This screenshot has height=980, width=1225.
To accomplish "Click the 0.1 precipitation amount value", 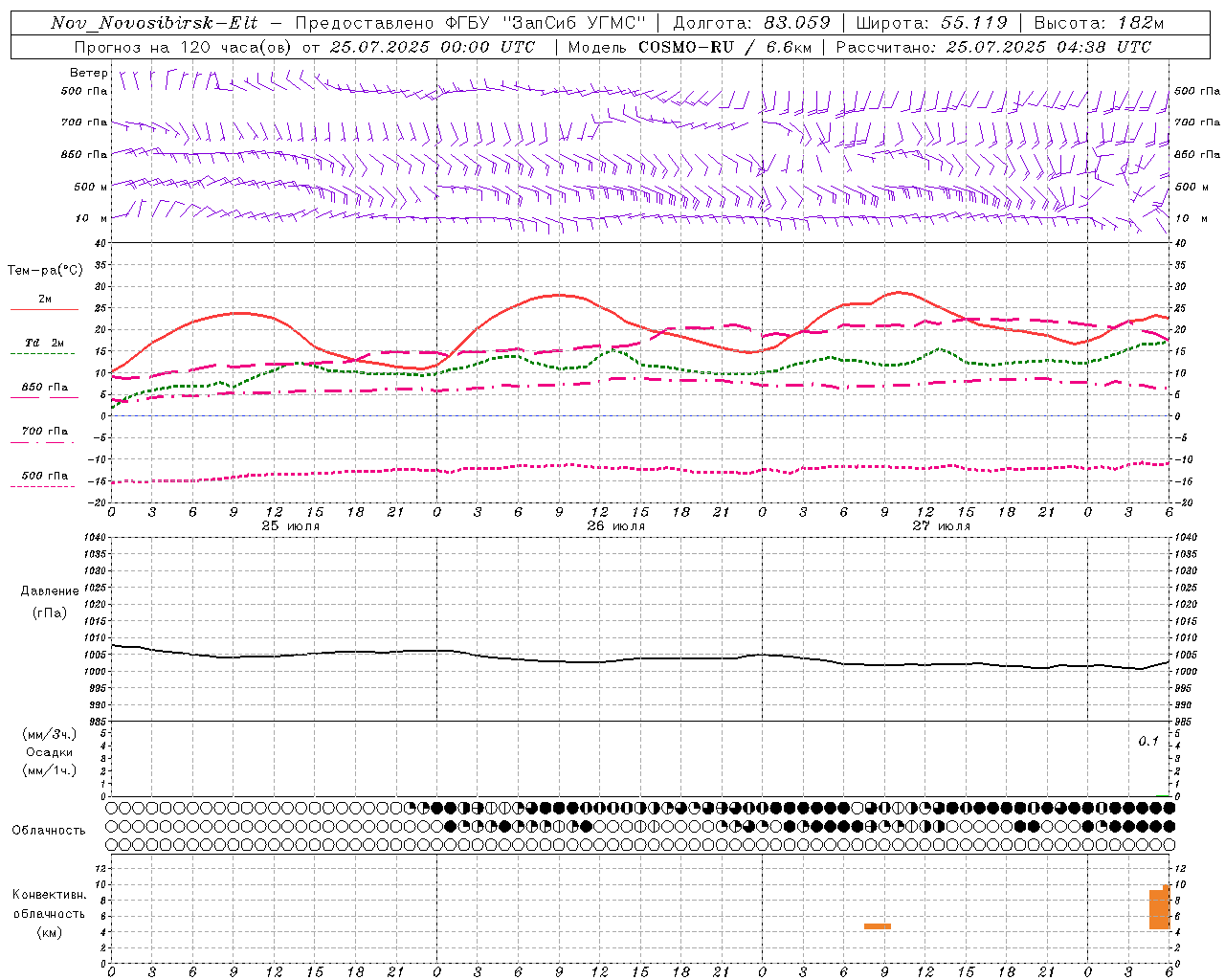I will point(1148,741).
